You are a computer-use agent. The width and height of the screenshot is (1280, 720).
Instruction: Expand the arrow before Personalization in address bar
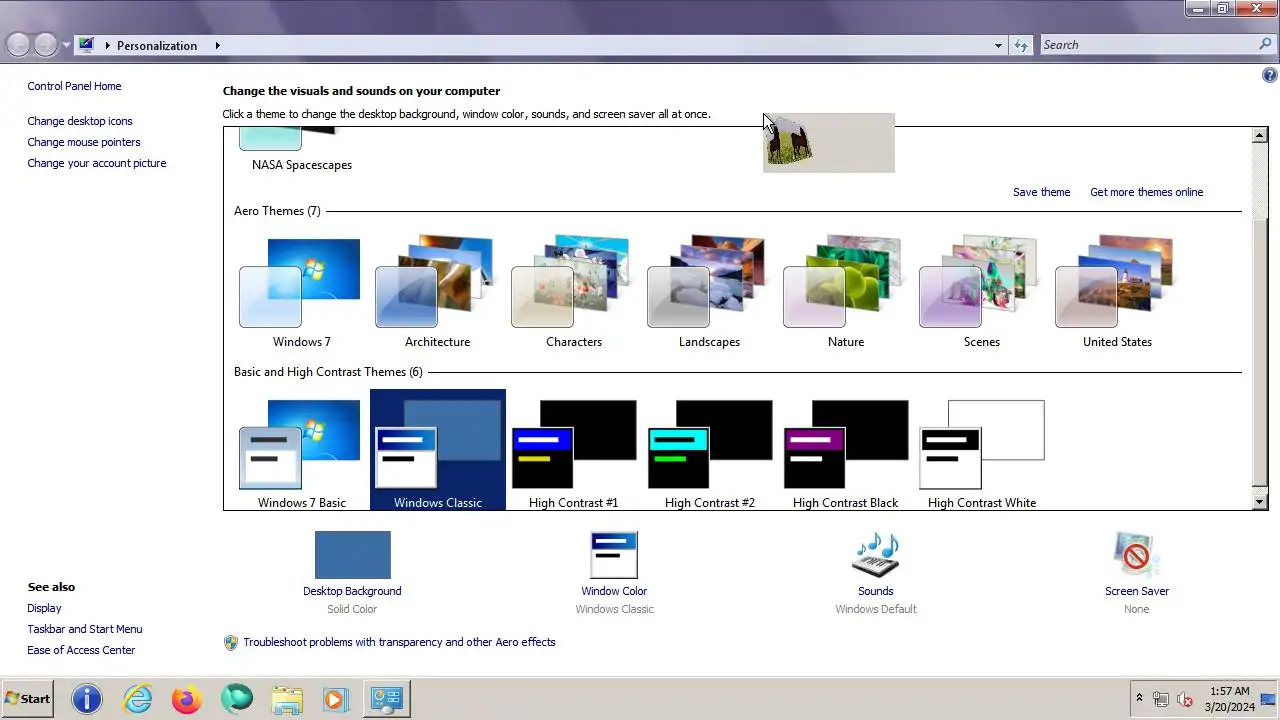coord(107,45)
